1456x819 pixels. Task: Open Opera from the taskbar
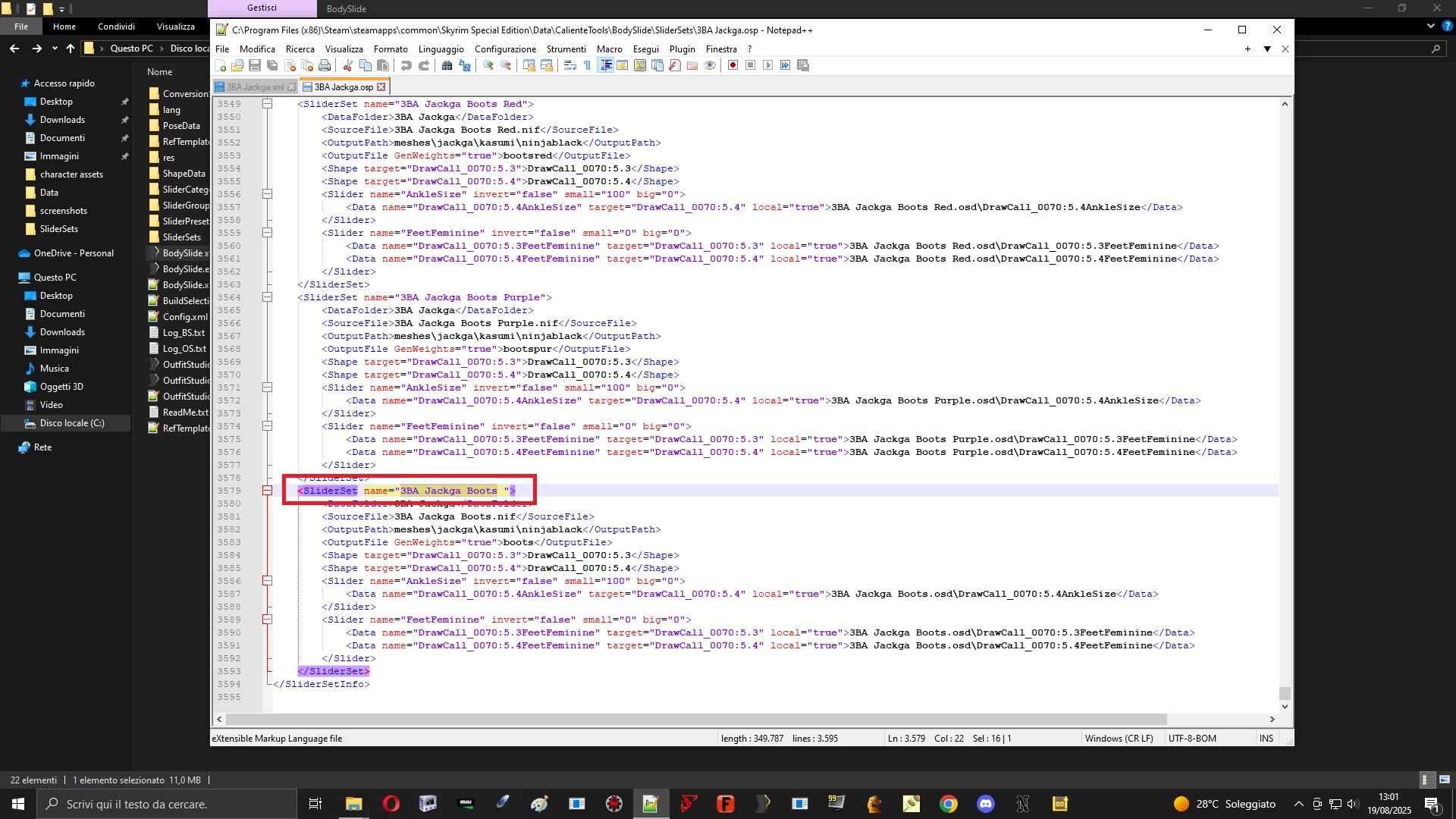point(391,804)
